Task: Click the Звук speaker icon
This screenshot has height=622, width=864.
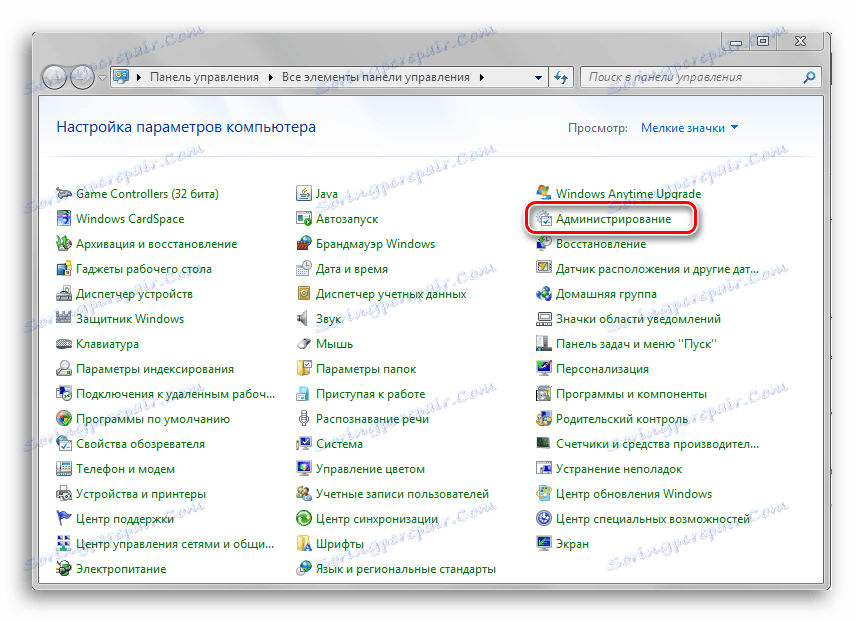Action: coord(303,318)
